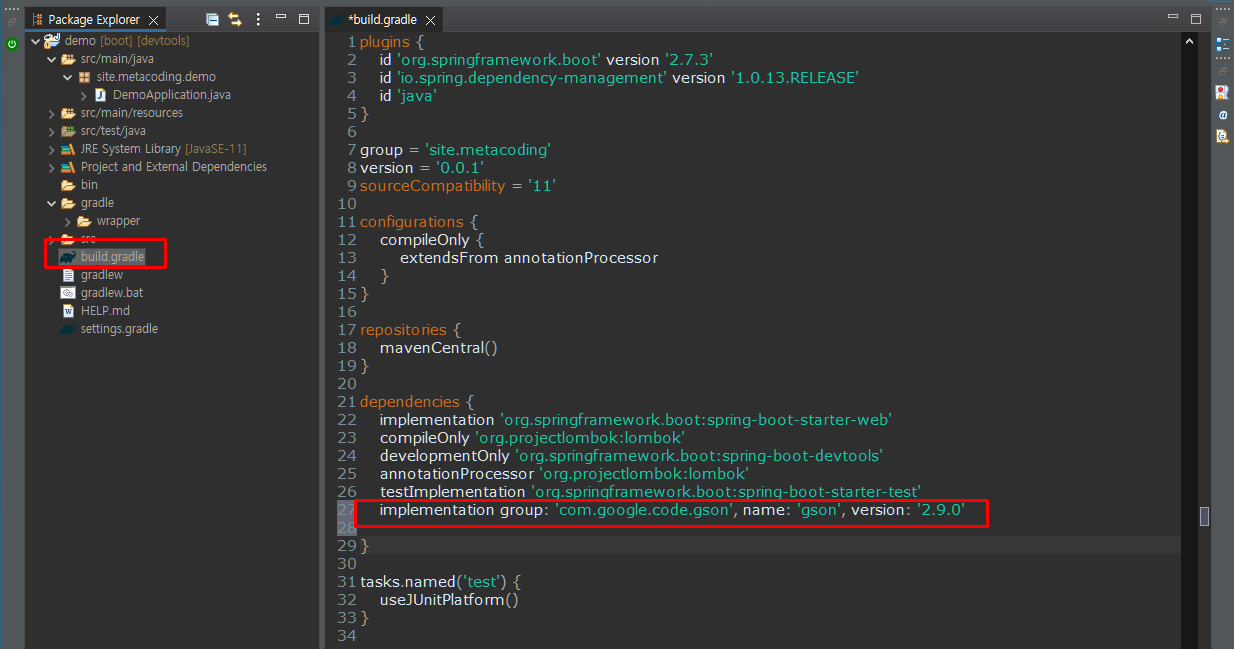The width and height of the screenshot is (1234, 649).
Task: Maximize the Package Explorer view
Action: tap(304, 19)
